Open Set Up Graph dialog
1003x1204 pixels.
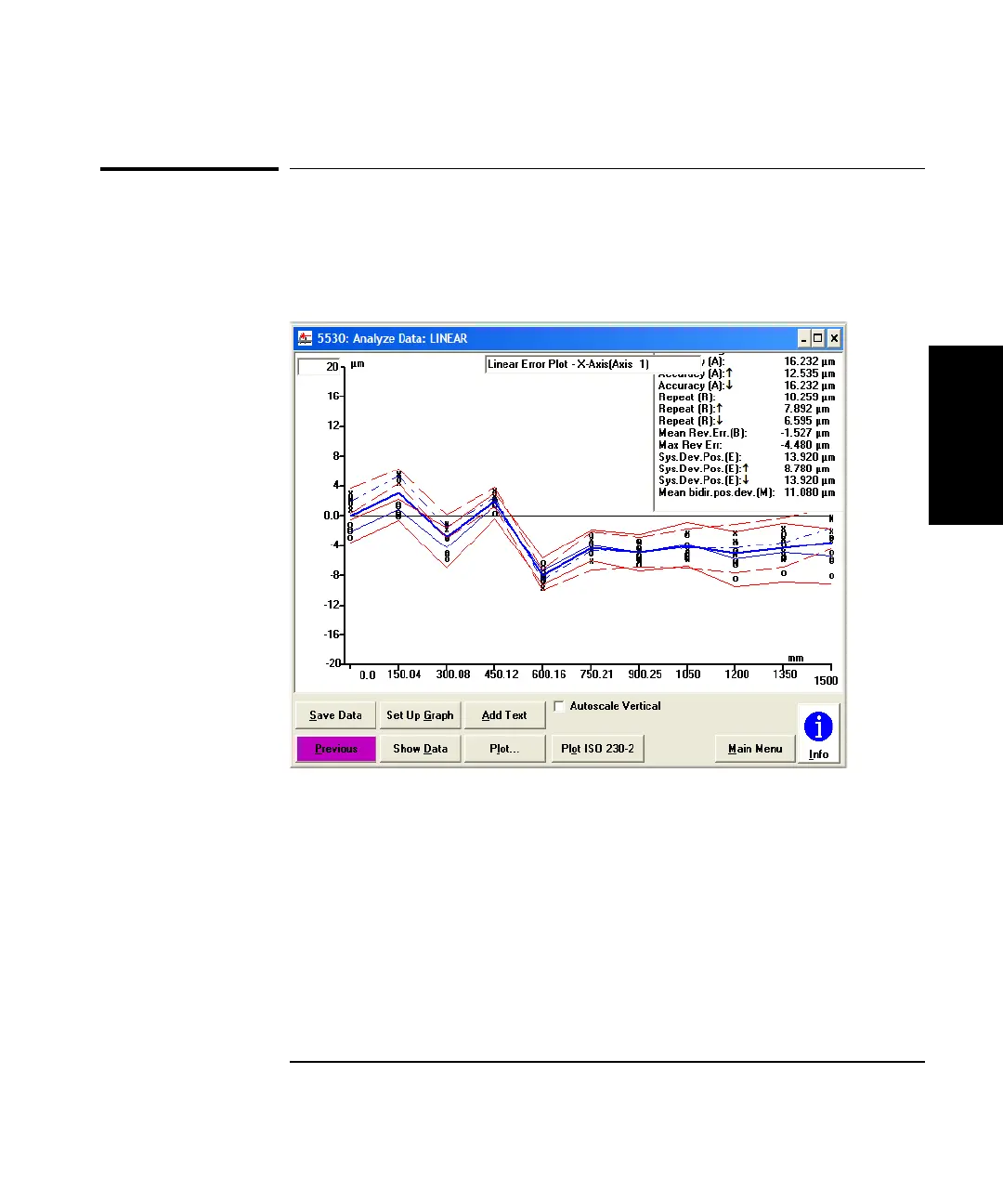(420, 715)
